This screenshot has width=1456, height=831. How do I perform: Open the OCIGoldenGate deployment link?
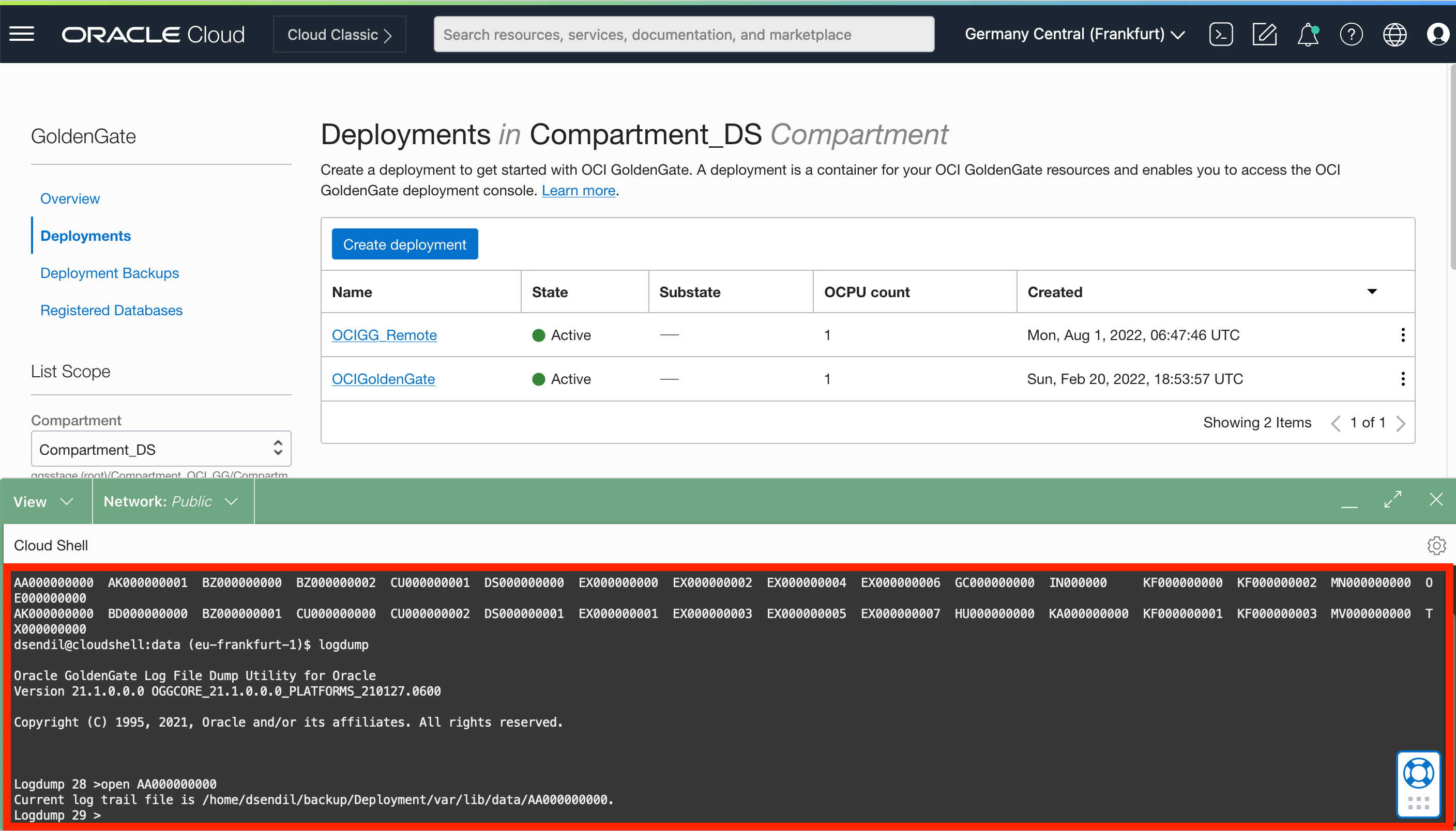383,378
